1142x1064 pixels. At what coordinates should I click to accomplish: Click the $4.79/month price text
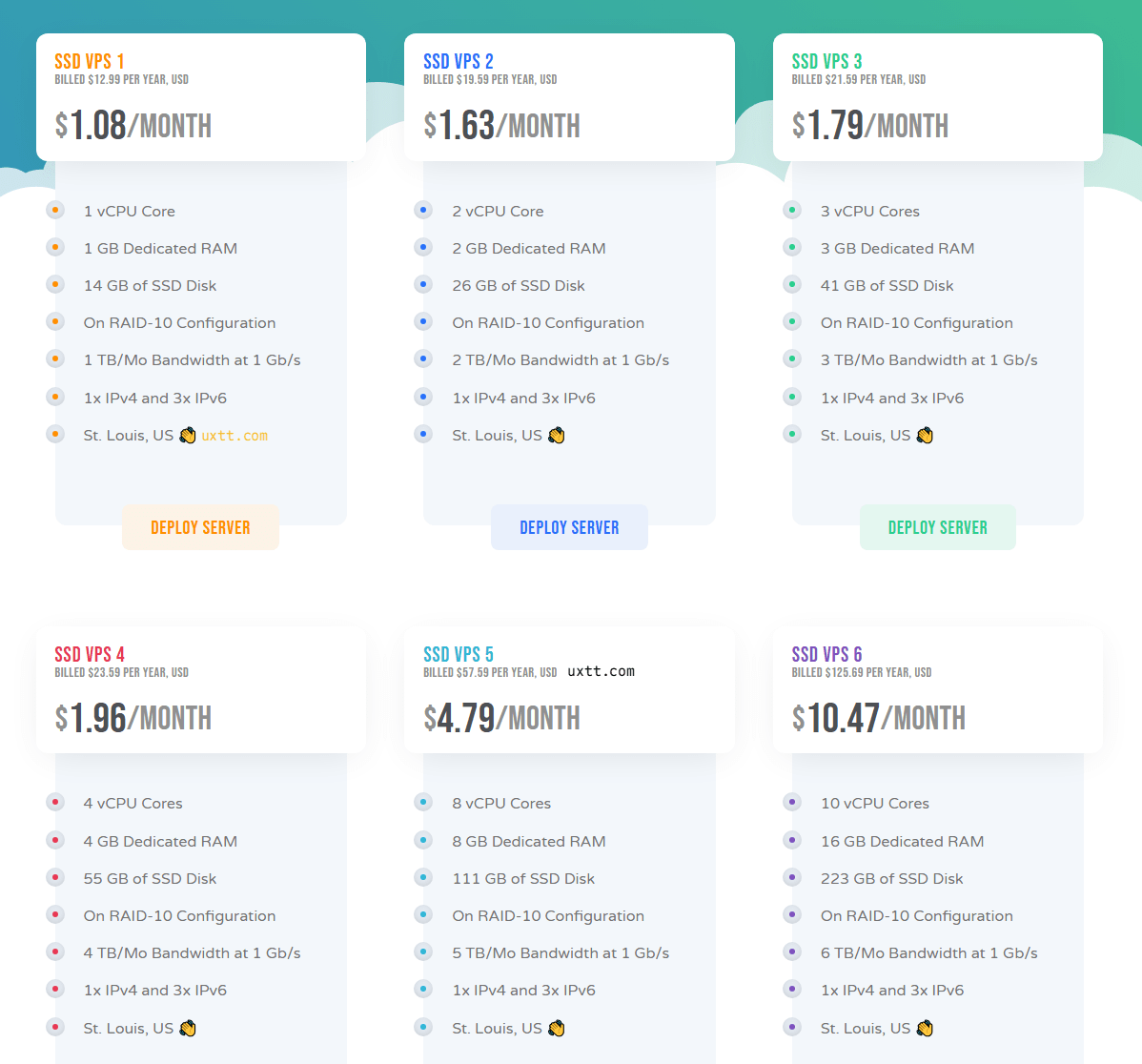[501, 718]
